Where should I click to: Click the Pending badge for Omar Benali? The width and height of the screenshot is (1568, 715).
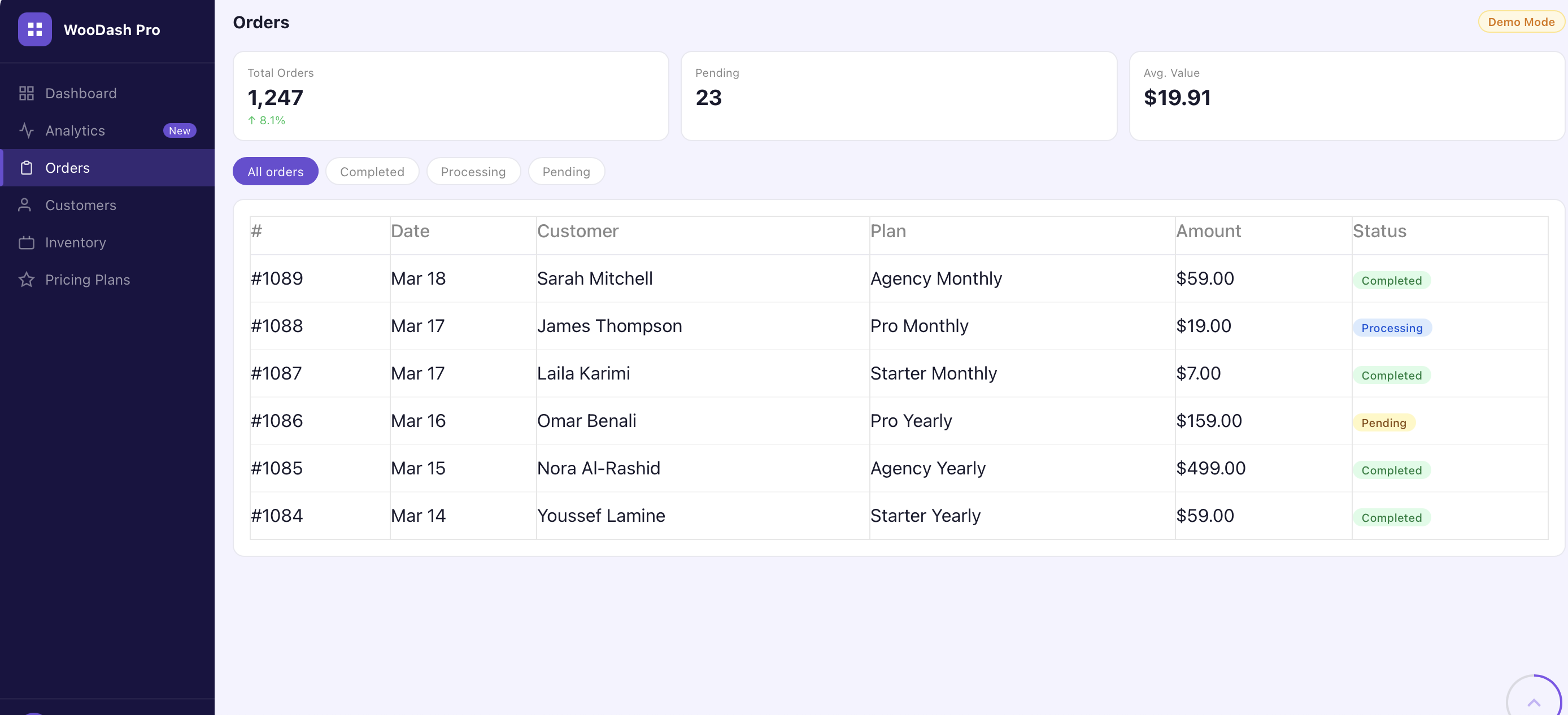[x=1384, y=422]
